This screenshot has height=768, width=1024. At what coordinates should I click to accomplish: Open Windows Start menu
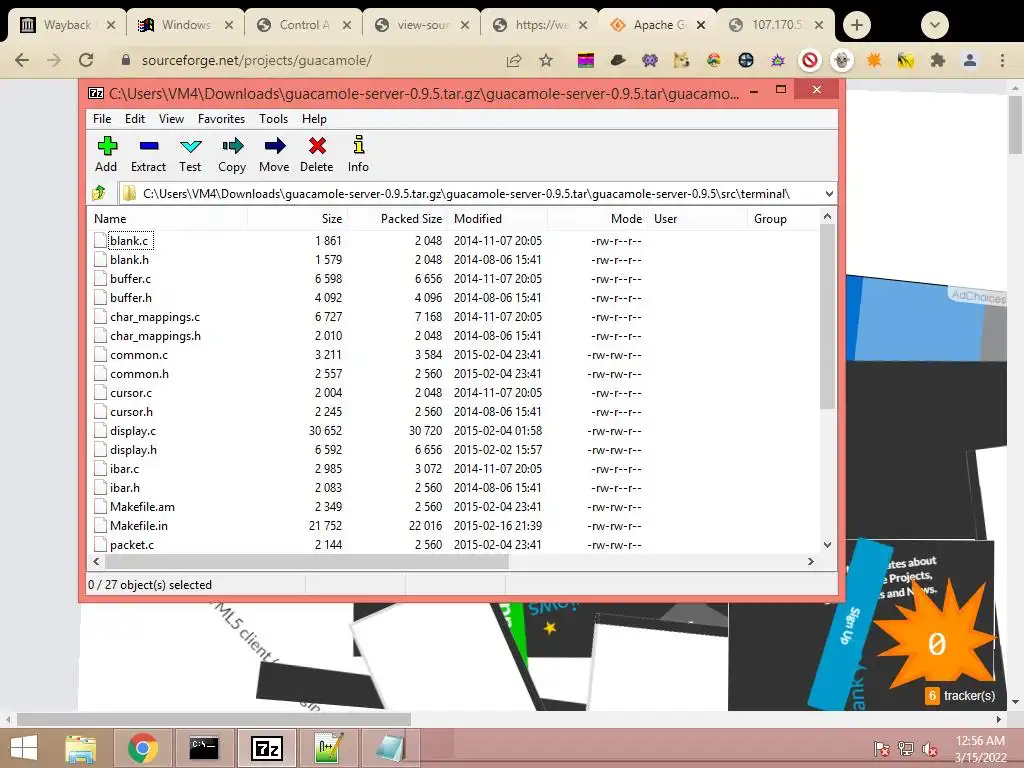[24, 748]
